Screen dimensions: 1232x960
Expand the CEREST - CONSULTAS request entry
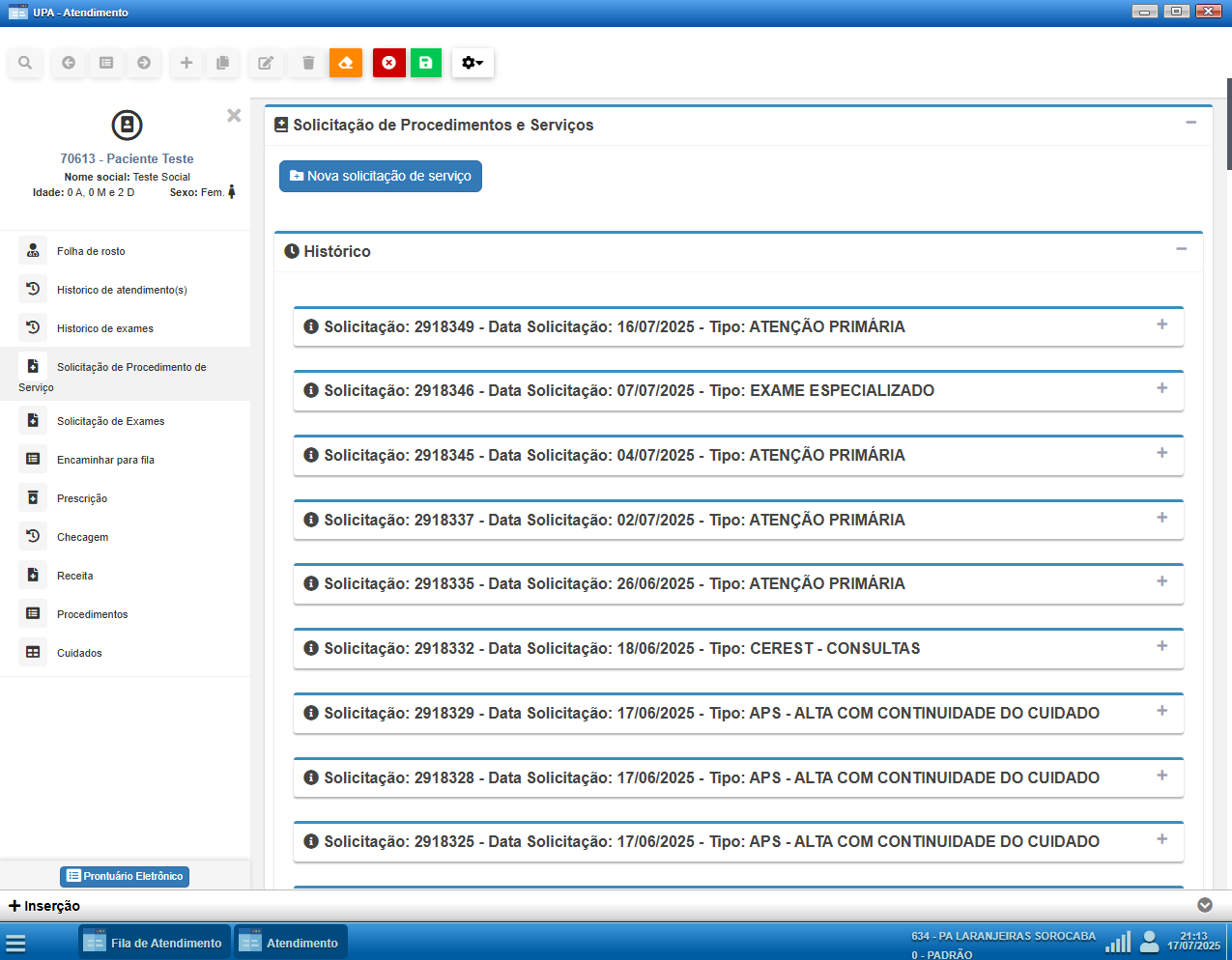(x=1161, y=647)
